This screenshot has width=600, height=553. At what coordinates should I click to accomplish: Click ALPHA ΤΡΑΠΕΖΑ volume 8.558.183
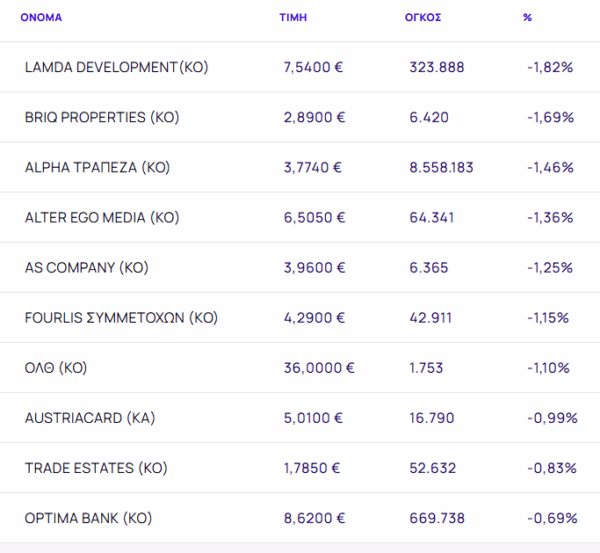coord(441,167)
